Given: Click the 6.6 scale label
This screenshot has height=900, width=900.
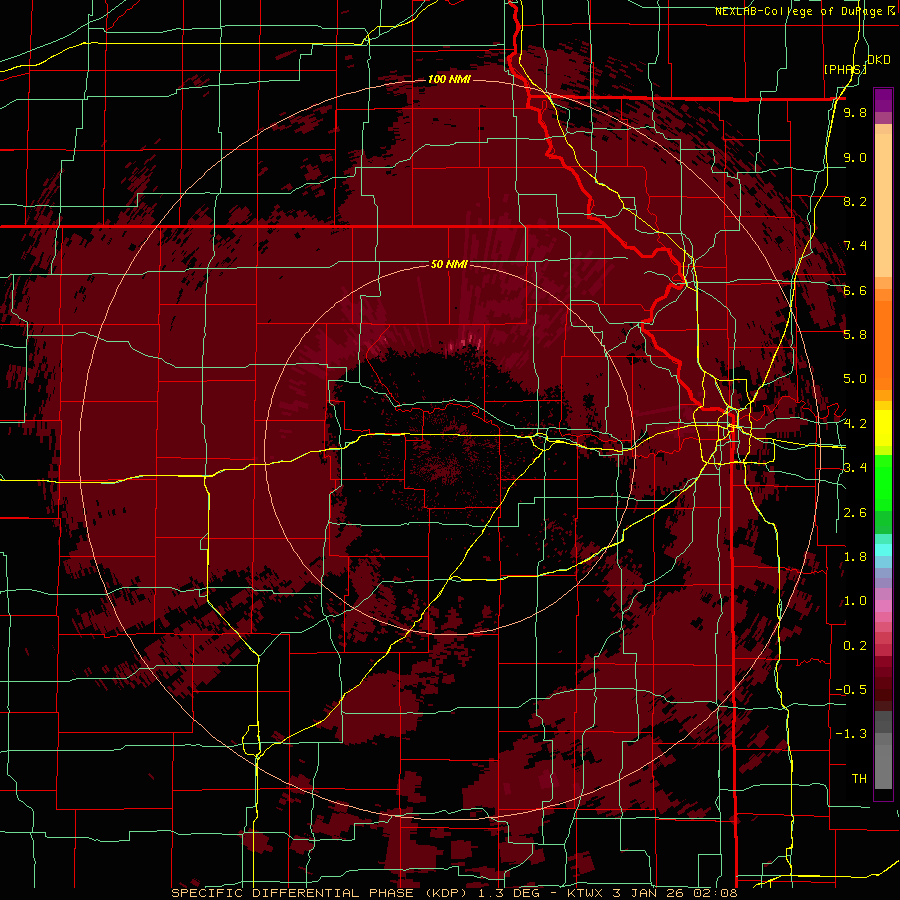Looking at the screenshot, I should click(x=855, y=291).
